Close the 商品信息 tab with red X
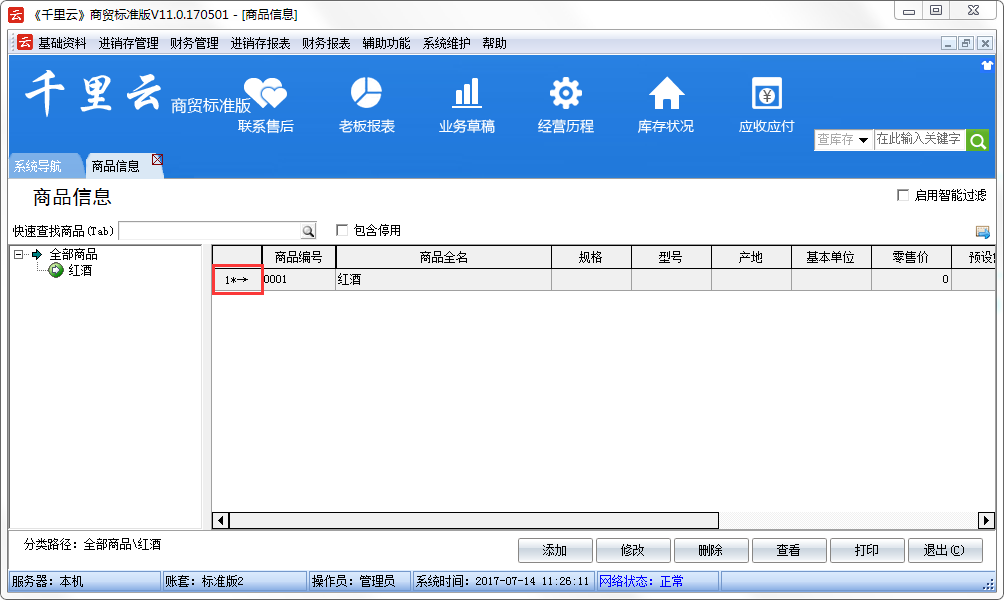Screen dimensions: 1004x600 (x=157, y=160)
